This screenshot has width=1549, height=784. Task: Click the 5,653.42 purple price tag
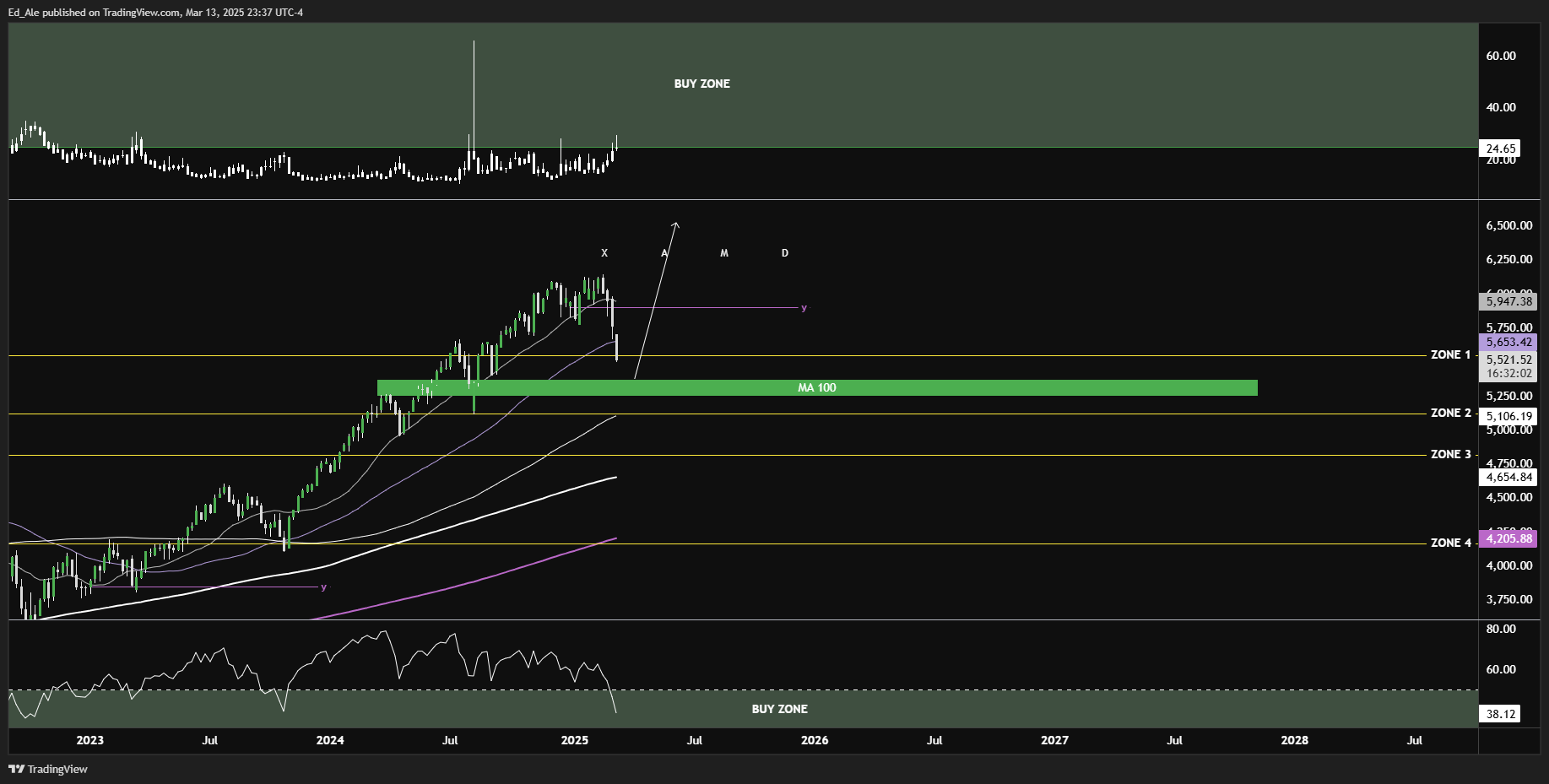point(1508,342)
